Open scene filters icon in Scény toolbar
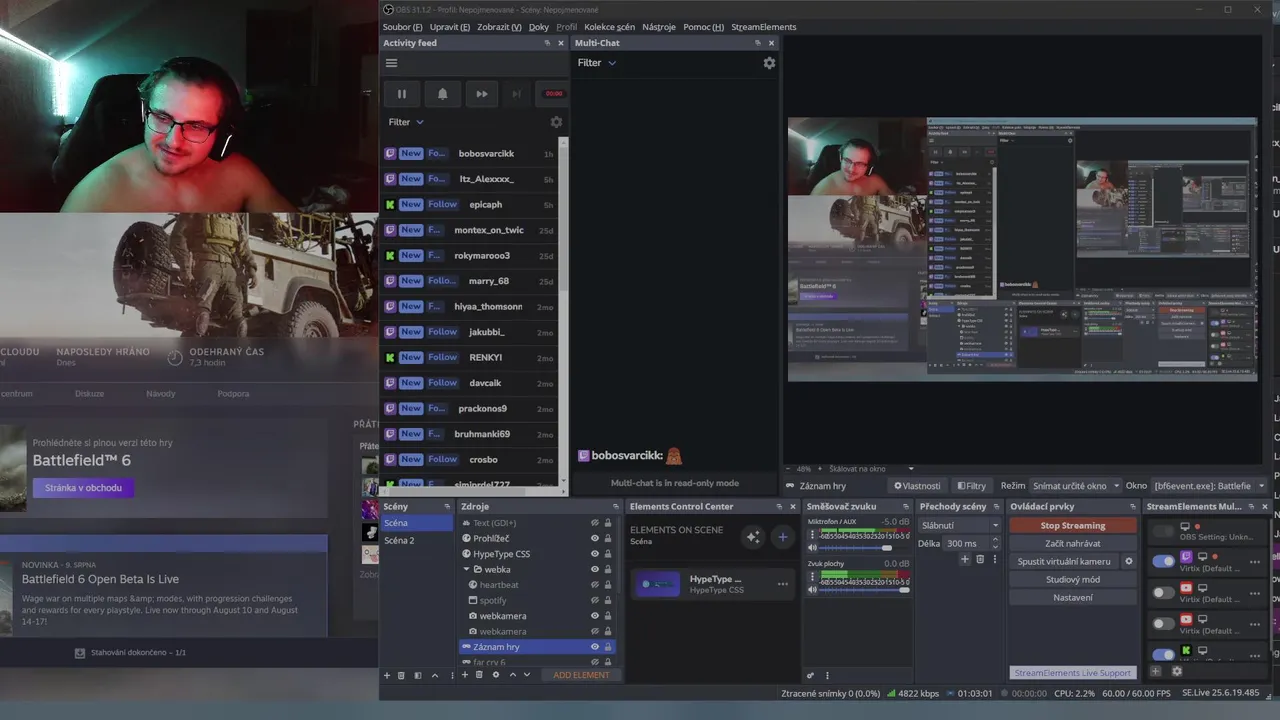1280x720 pixels. [x=418, y=675]
